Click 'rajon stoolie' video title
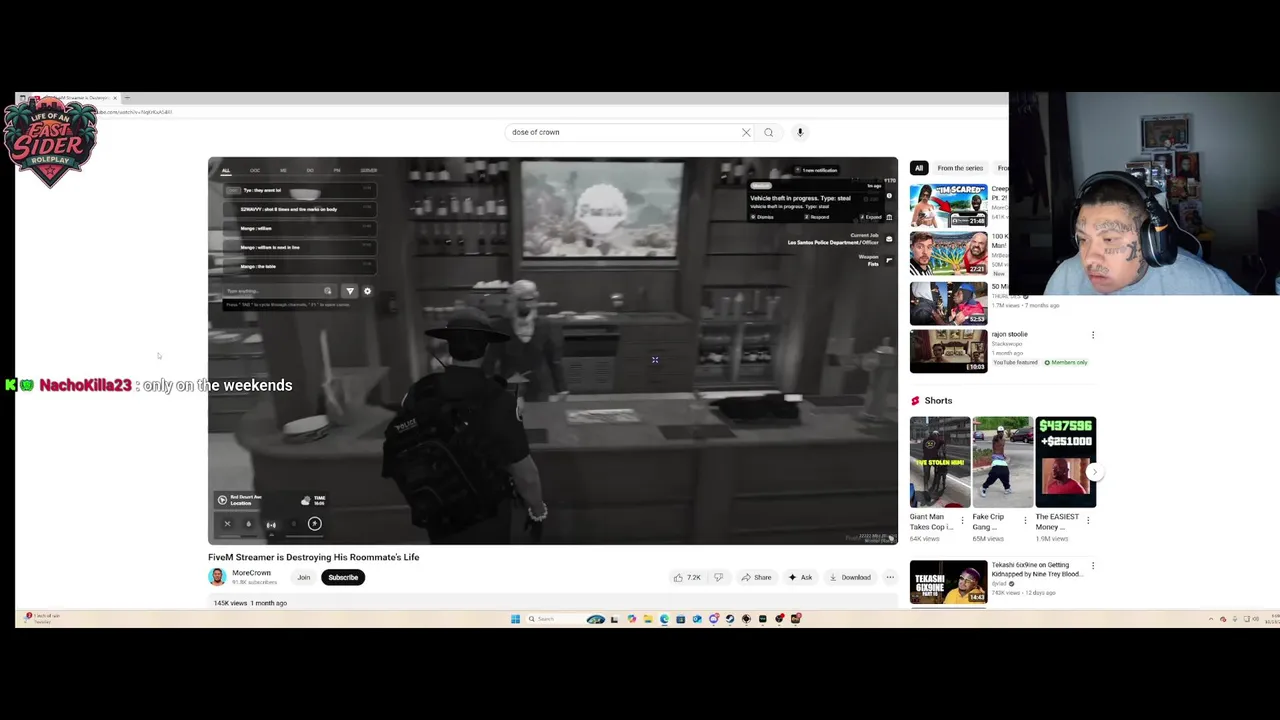The image size is (1280, 720). pos(1009,334)
